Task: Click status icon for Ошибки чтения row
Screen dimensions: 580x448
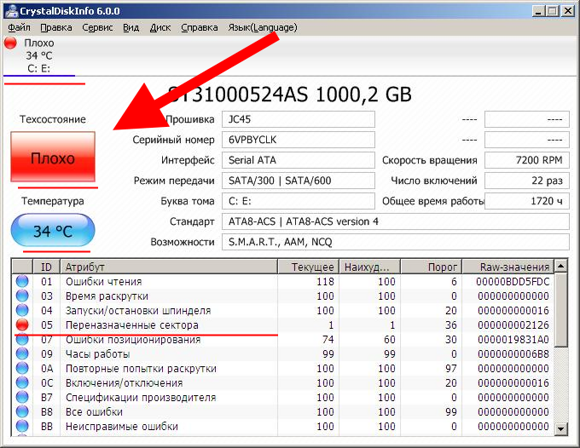Action: (x=22, y=282)
